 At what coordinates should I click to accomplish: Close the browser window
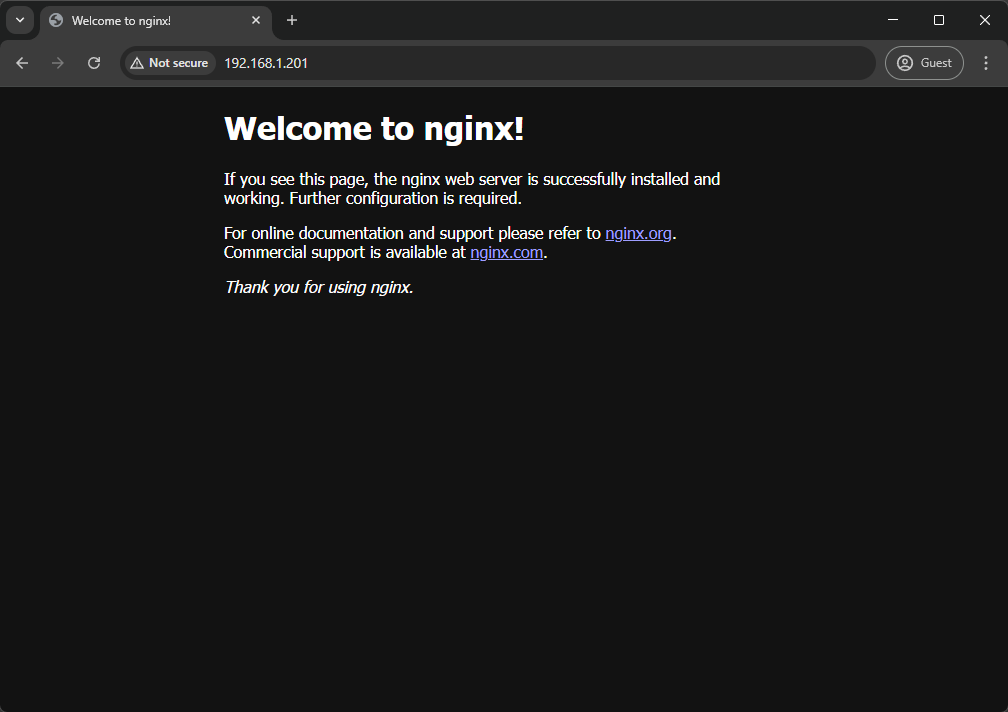pos(985,20)
